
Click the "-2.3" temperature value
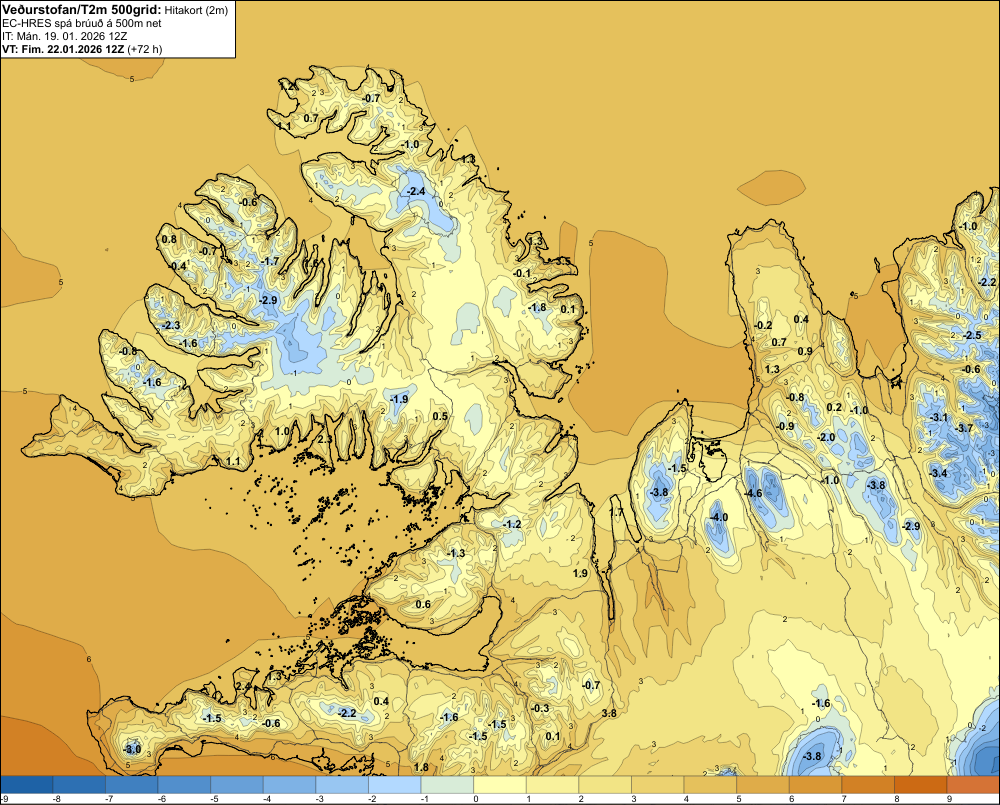pos(171,325)
